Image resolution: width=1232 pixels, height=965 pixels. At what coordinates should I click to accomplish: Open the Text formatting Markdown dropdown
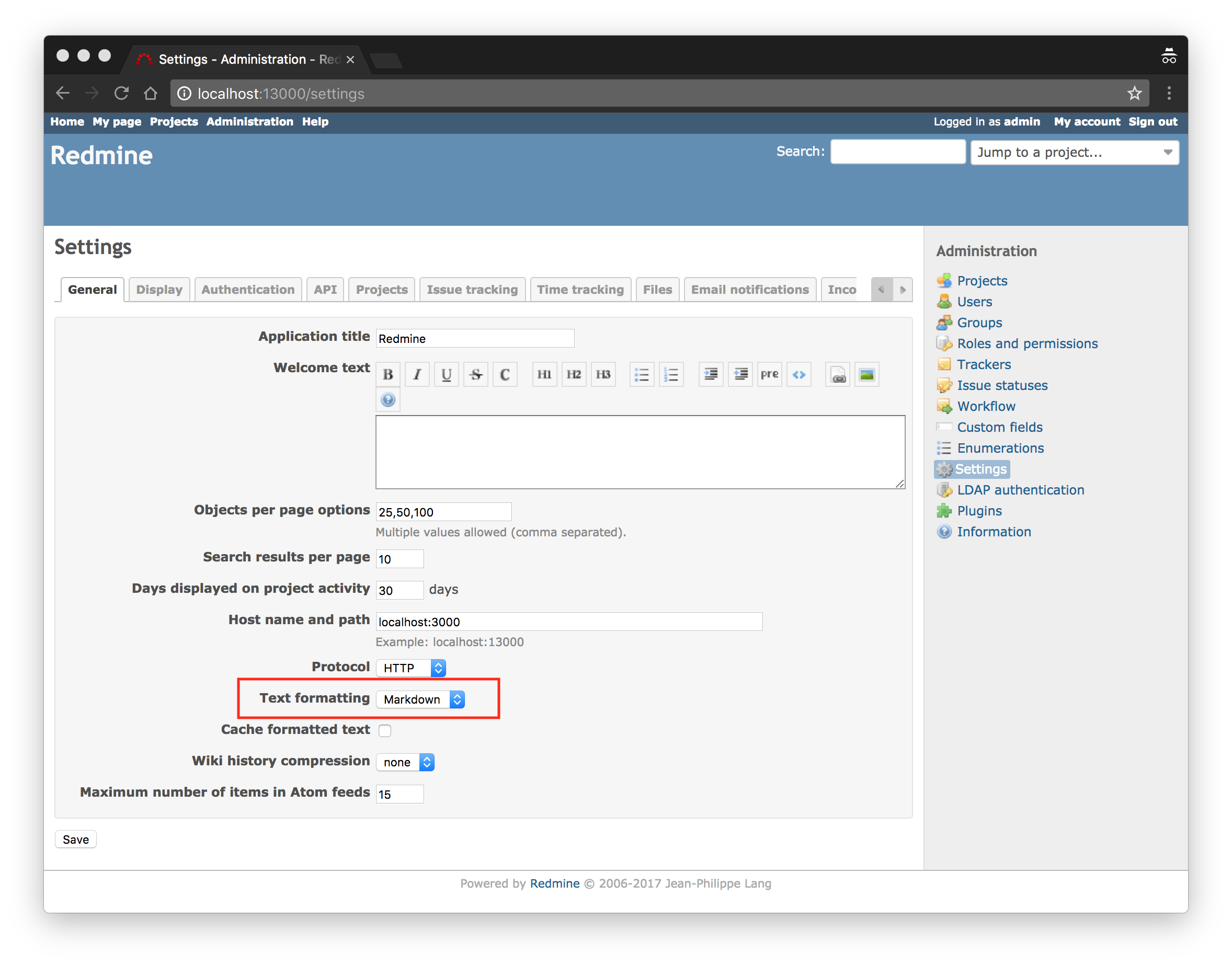pos(420,699)
